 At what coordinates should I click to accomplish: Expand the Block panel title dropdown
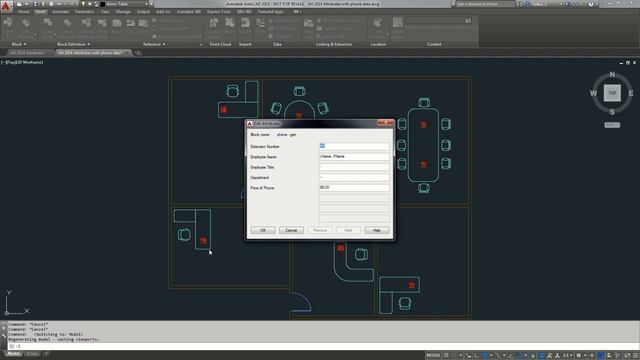coord(19,44)
